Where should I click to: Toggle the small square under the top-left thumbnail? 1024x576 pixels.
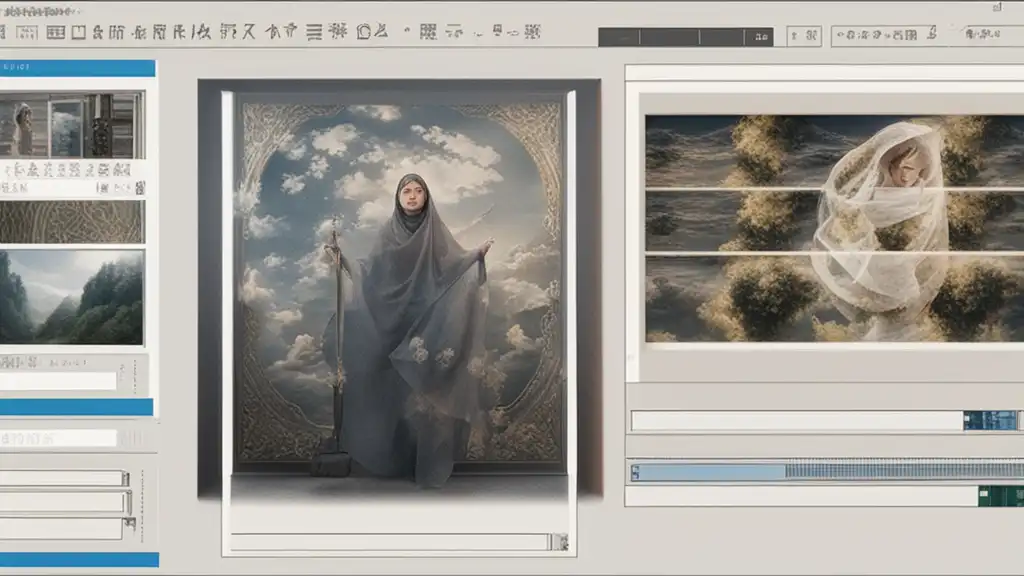point(139,188)
